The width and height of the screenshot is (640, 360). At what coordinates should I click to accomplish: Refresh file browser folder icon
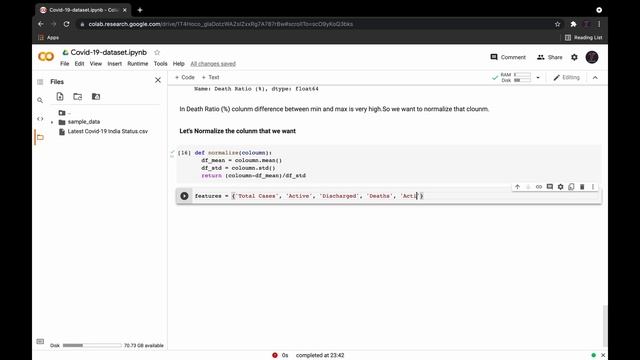click(78, 97)
